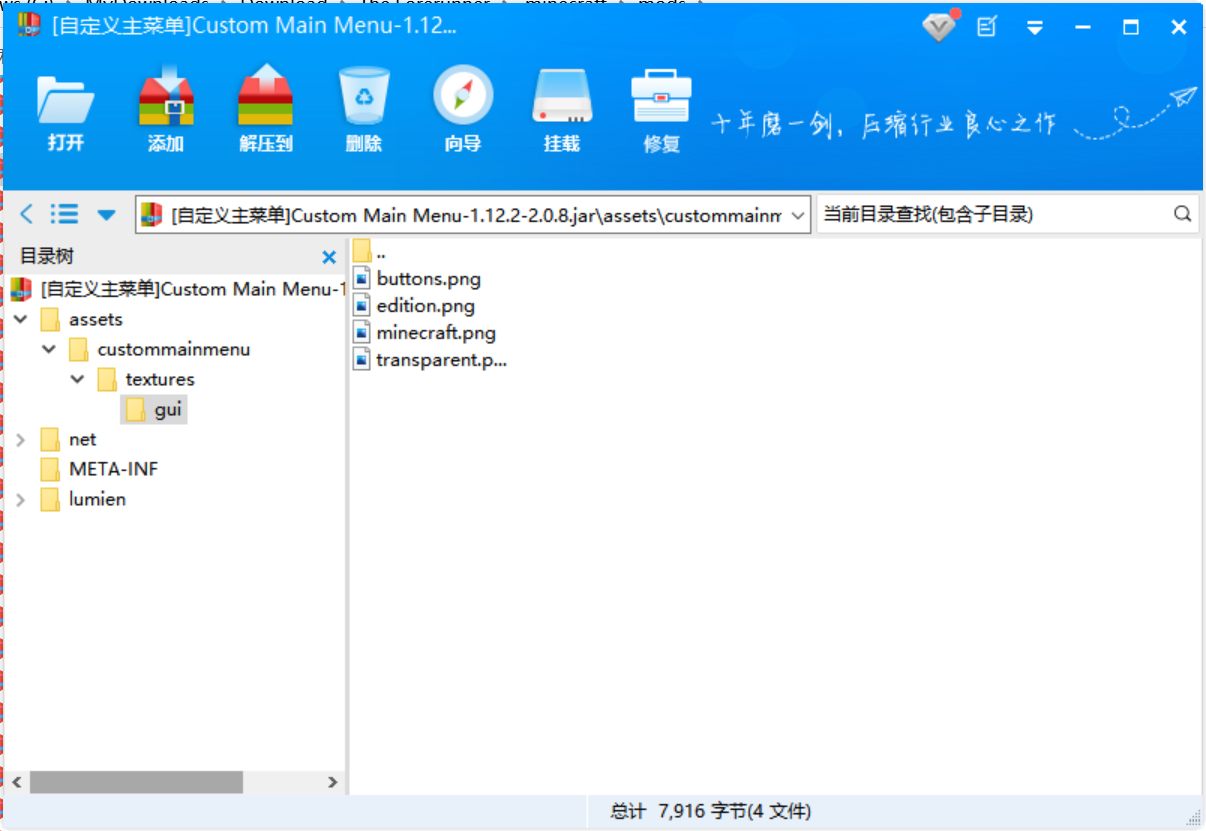Go up via the '..' parent folder entry
This screenshot has width=1206, height=831.
pyautogui.click(x=370, y=252)
